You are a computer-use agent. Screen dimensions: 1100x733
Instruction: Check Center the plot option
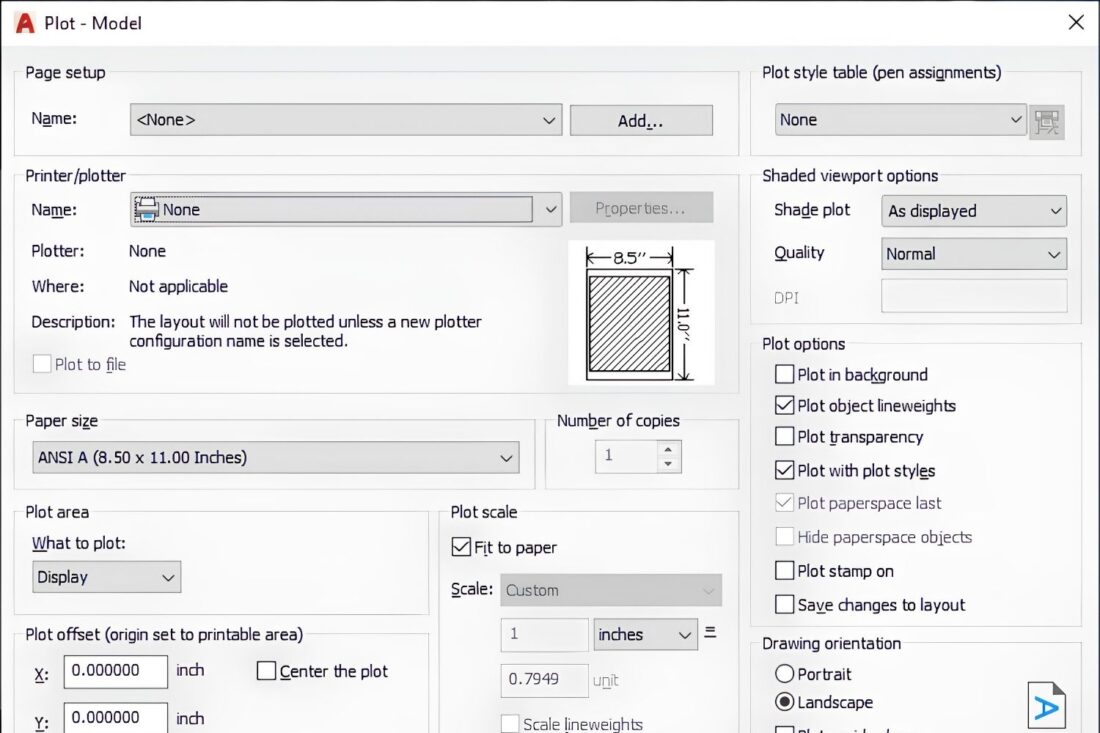(x=266, y=671)
